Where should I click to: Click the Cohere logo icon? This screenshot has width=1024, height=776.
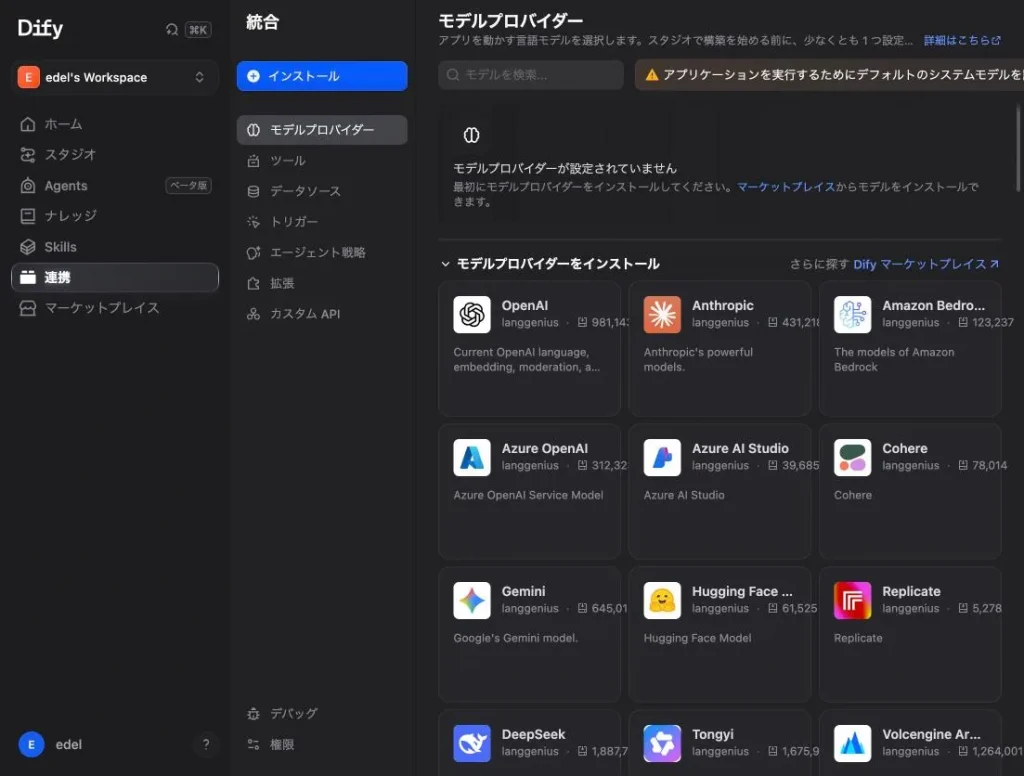click(x=852, y=457)
